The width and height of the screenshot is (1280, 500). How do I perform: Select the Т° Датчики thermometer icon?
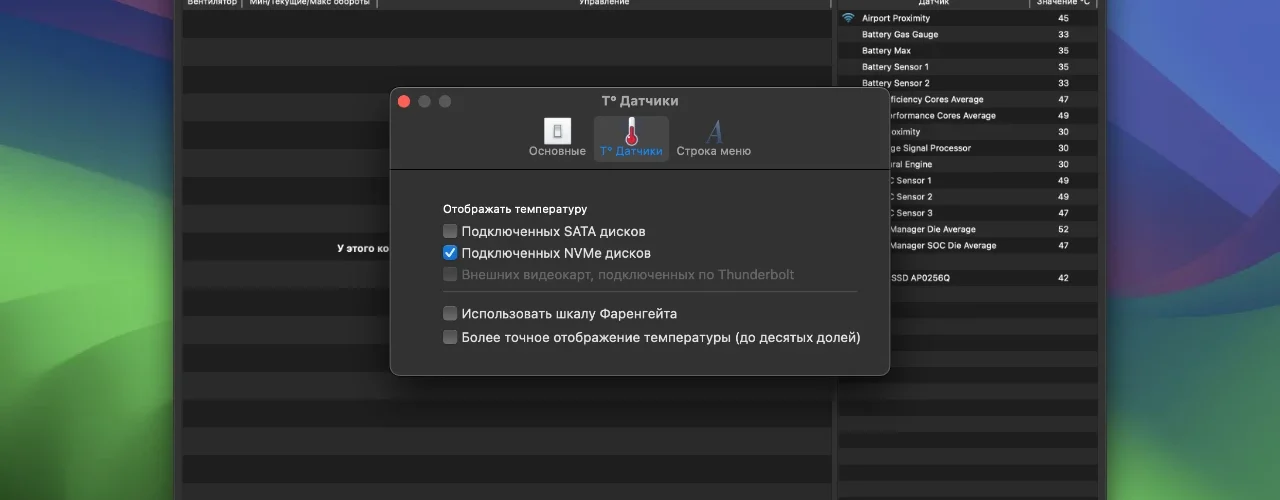coord(631,131)
